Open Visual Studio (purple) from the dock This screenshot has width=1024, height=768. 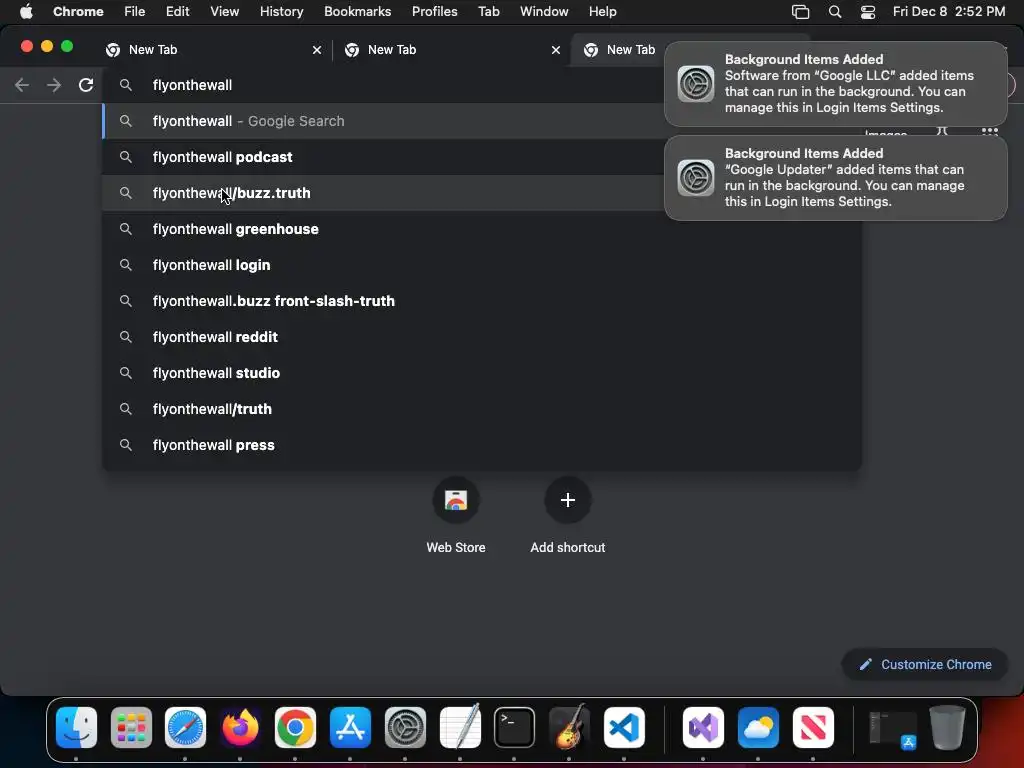[x=703, y=728]
